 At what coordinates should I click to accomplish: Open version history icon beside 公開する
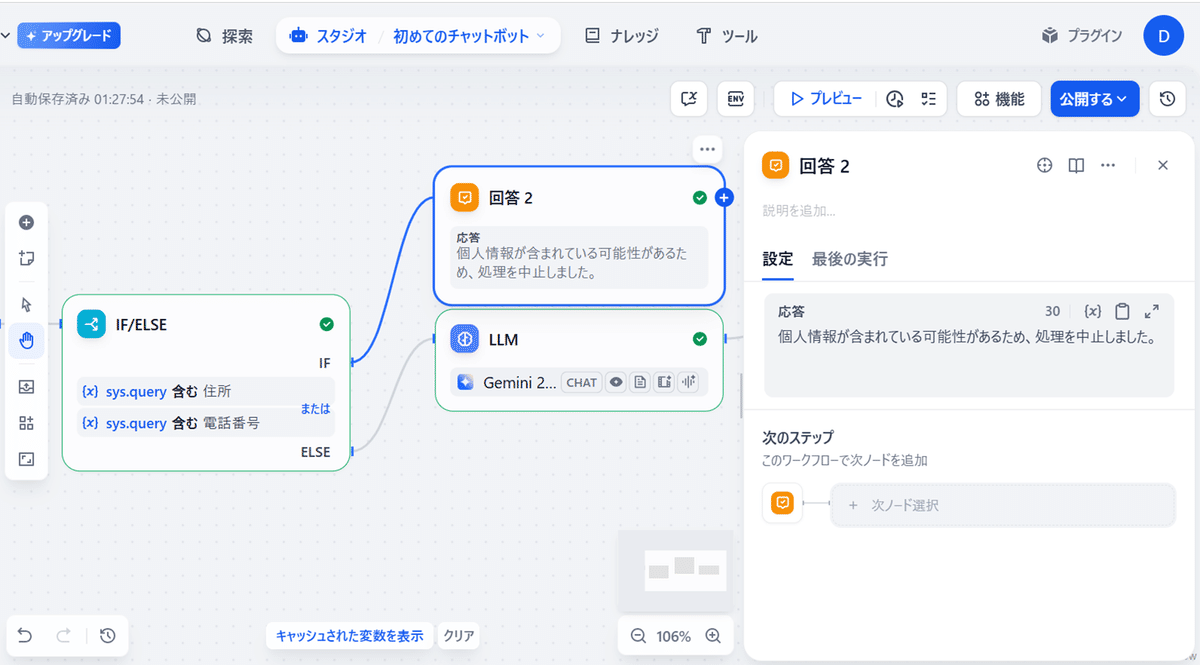tap(1166, 99)
